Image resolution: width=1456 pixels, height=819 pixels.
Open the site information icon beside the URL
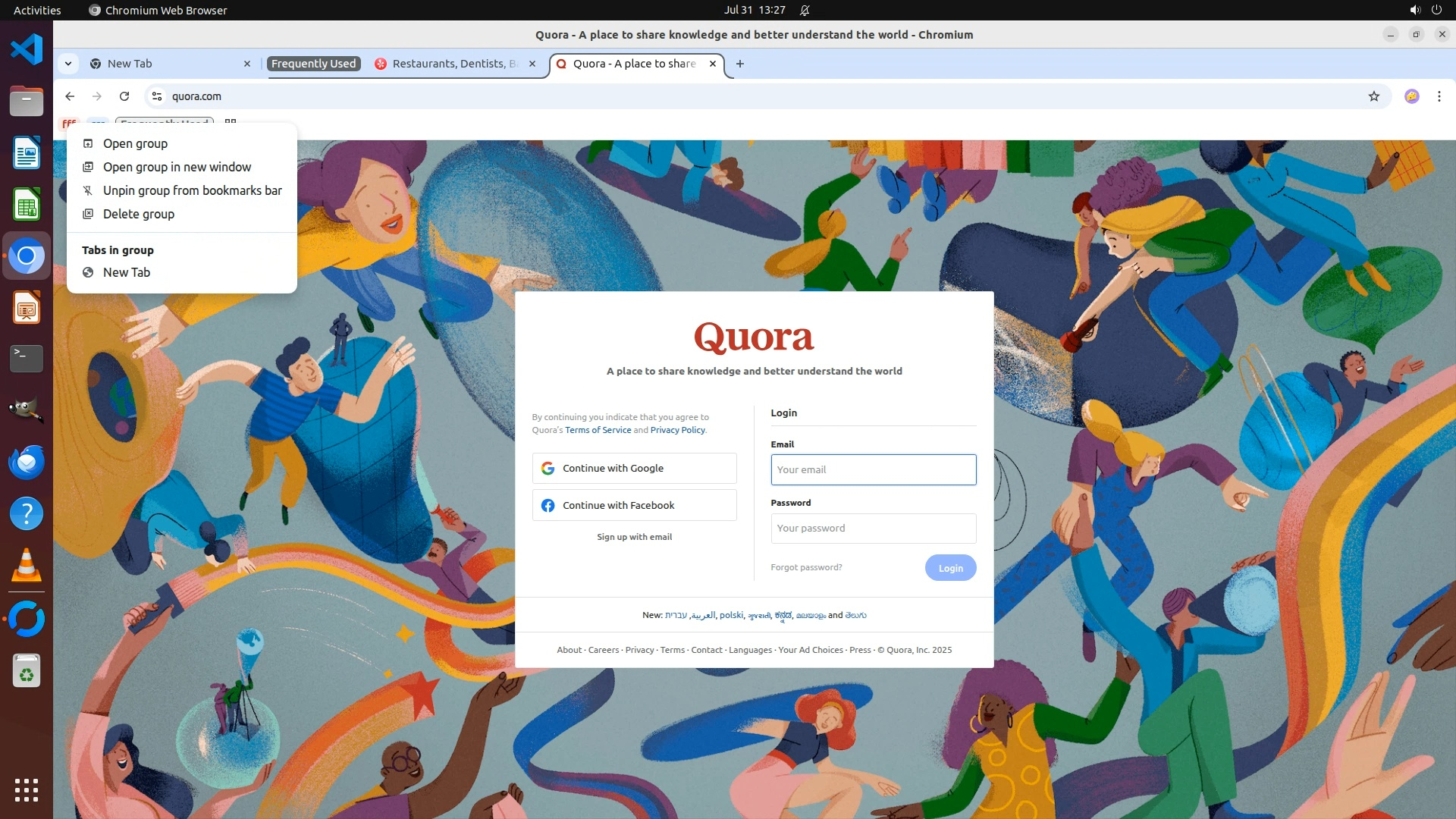pyautogui.click(x=157, y=96)
